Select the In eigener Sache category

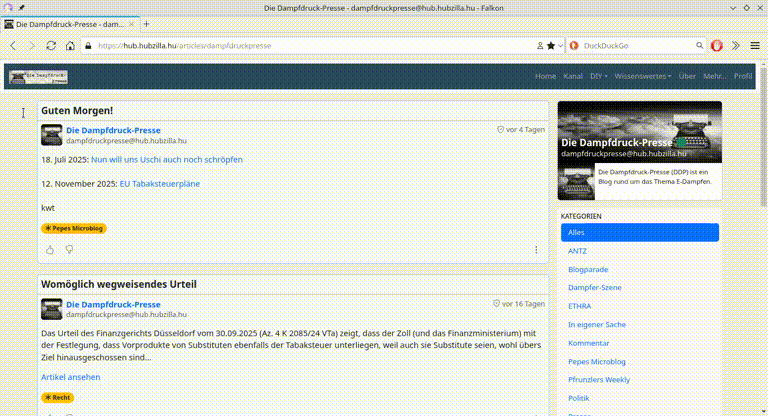597,325
